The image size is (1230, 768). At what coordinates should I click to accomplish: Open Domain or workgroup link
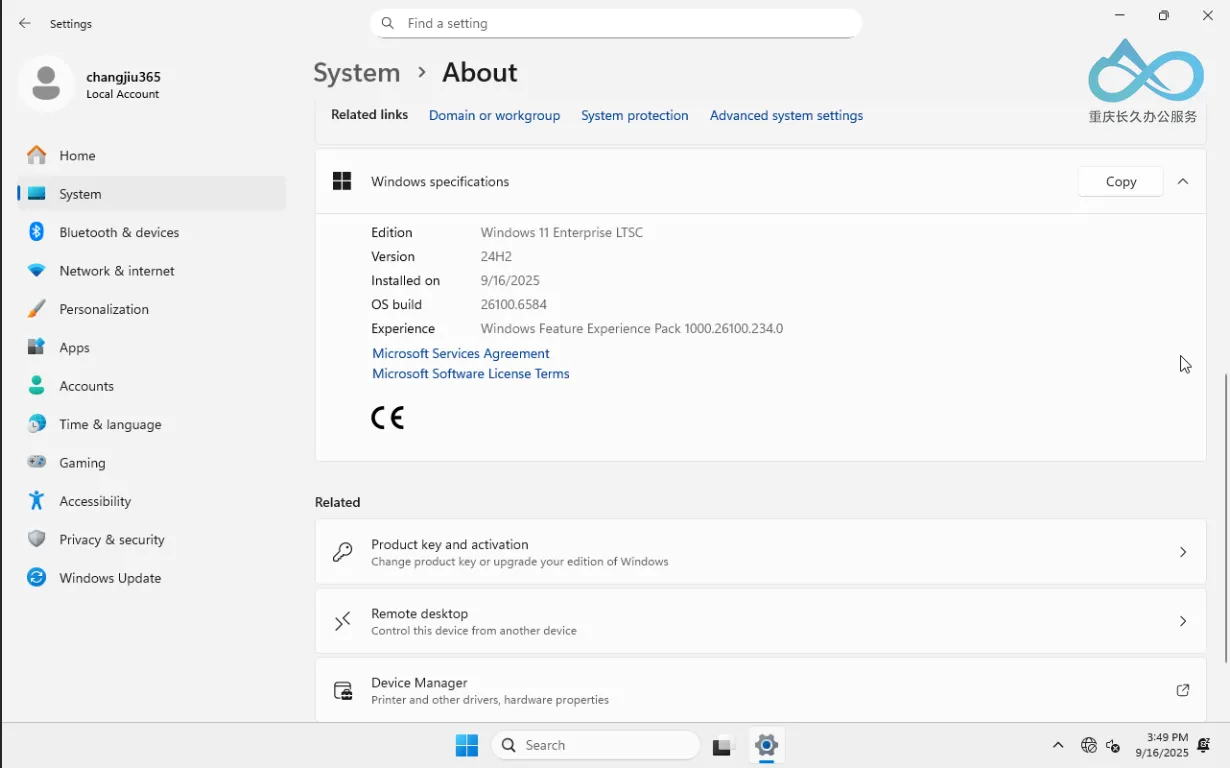[494, 116]
